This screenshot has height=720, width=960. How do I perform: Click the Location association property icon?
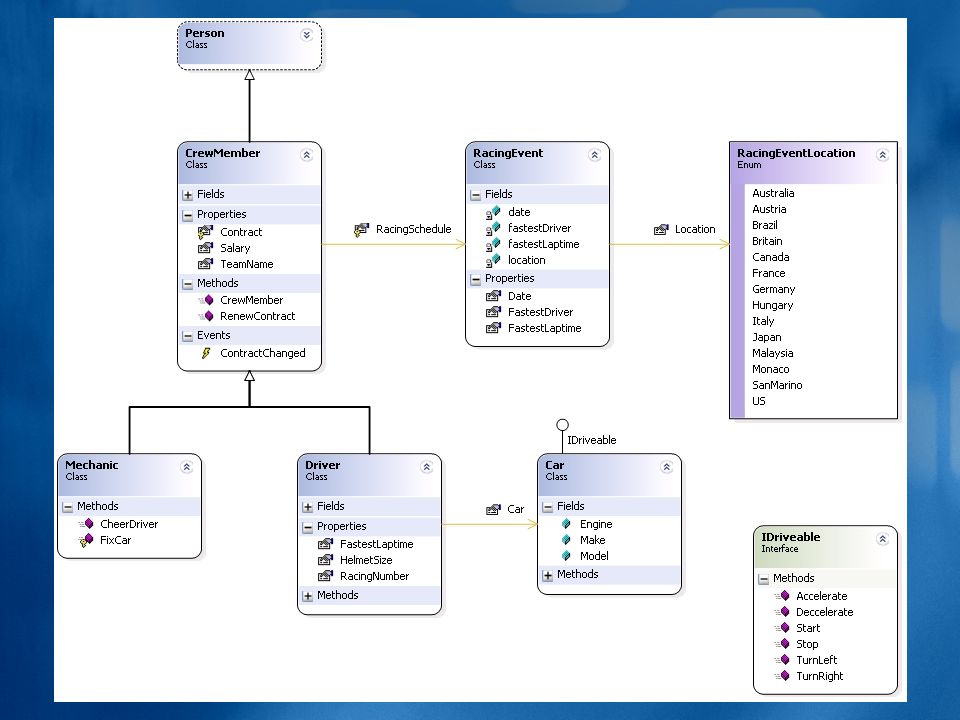(x=661, y=230)
